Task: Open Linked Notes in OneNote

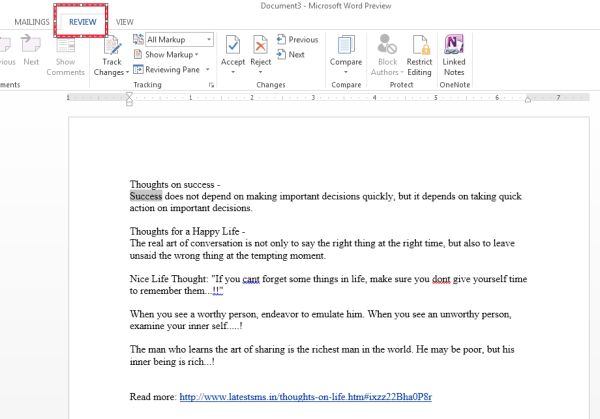Action: 454,55
